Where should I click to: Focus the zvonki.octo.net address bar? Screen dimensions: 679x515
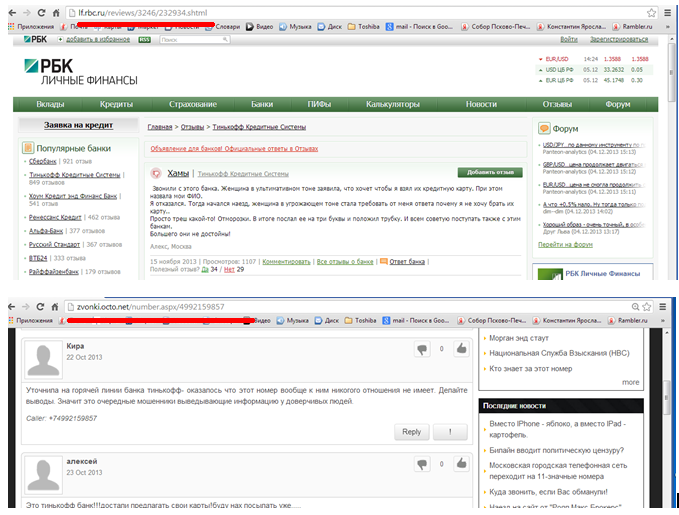(x=359, y=307)
